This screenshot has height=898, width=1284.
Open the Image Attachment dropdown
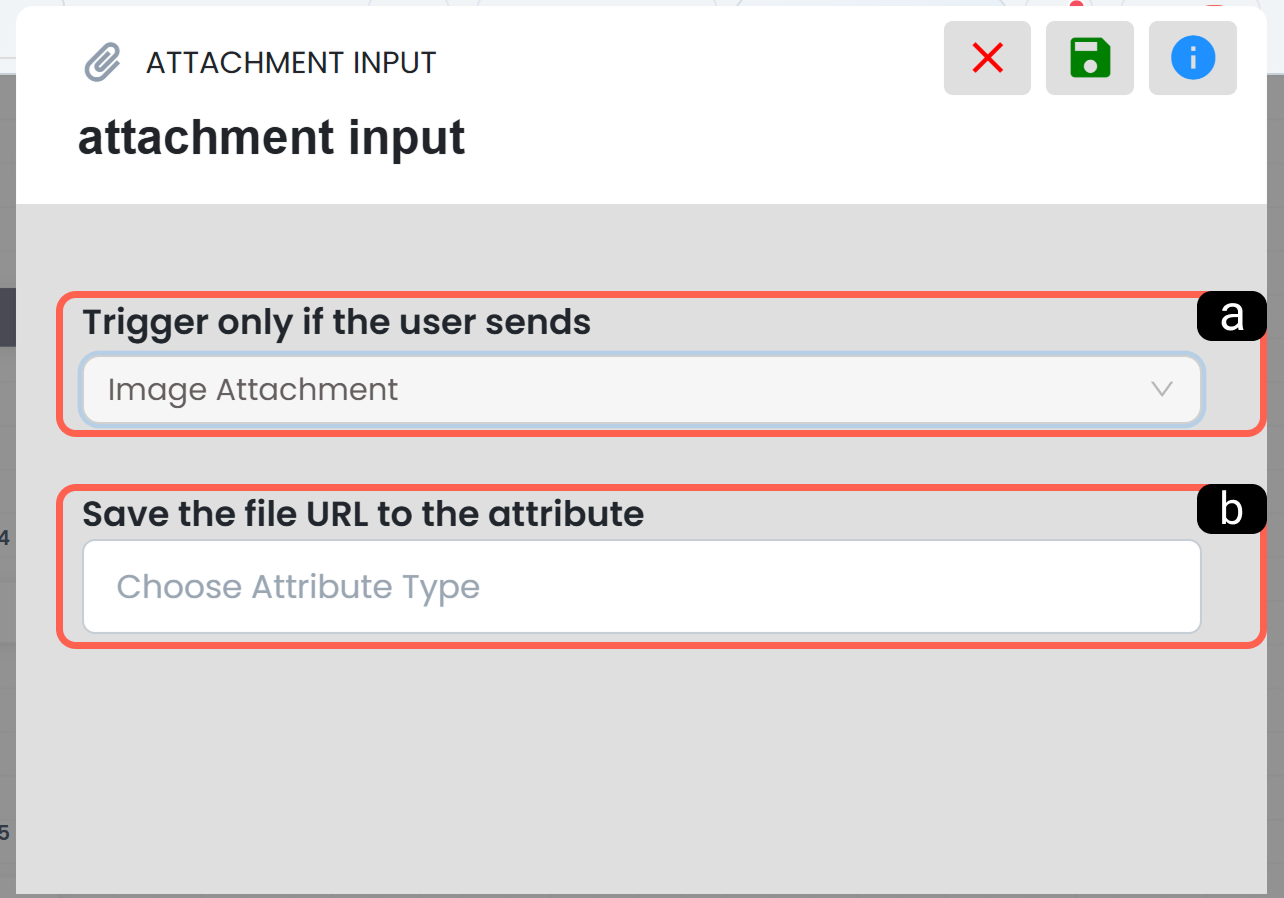click(642, 389)
